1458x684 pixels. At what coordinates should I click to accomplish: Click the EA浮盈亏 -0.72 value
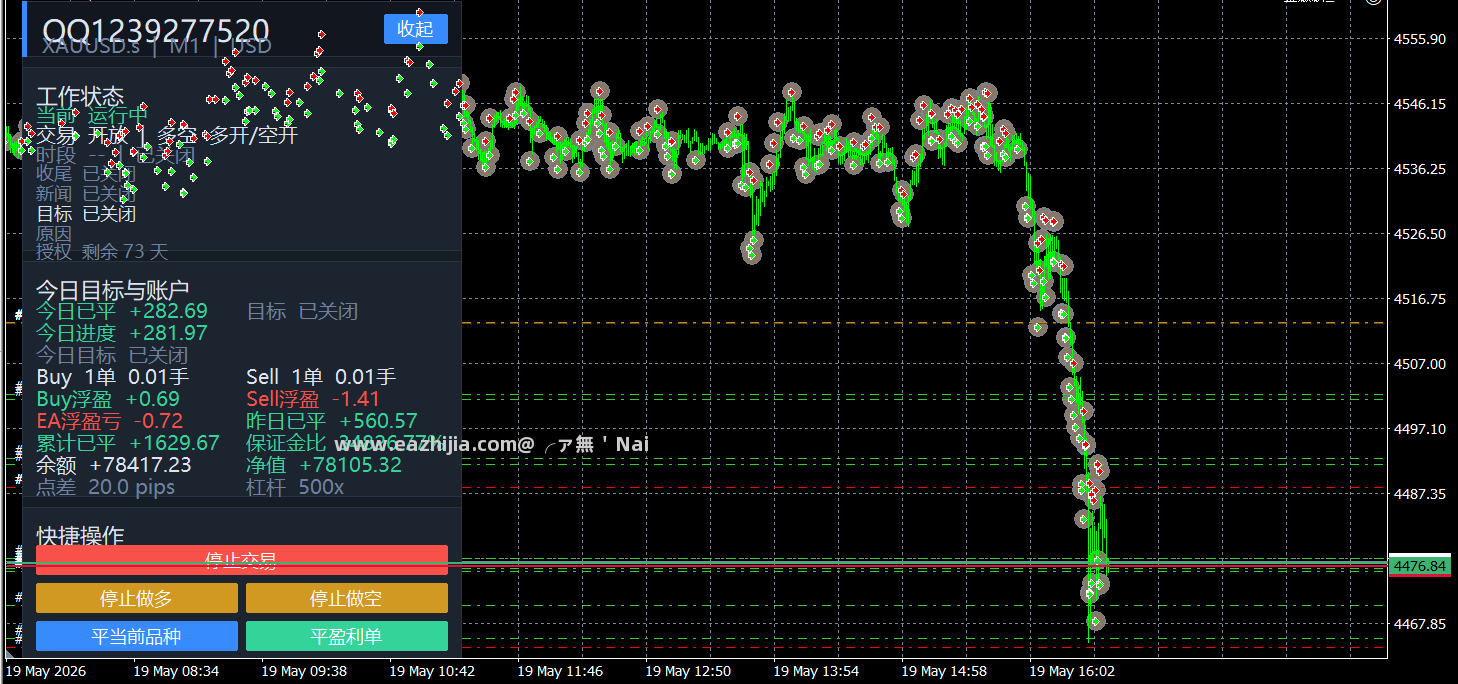[x=110, y=421]
